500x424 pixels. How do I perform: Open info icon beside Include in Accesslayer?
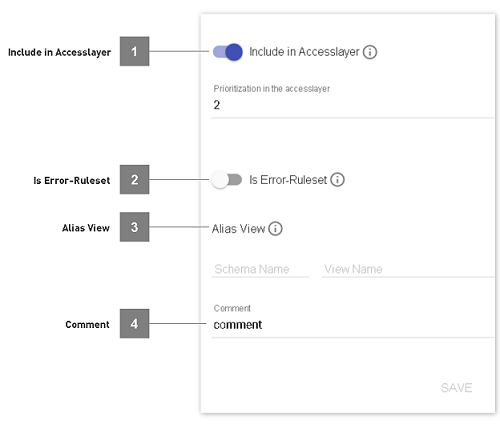pos(370,52)
